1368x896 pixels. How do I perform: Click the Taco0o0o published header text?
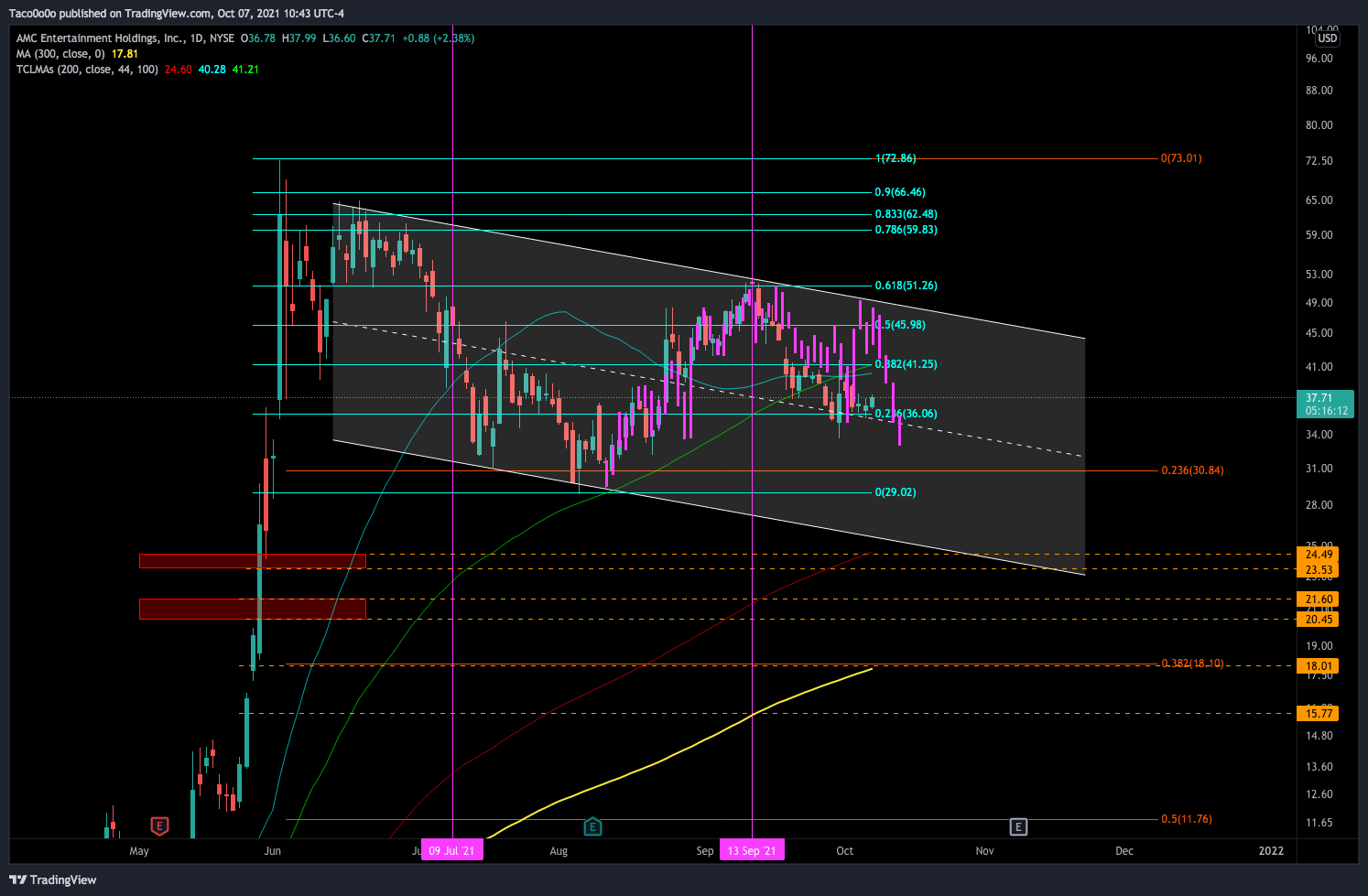[x=177, y=14]
